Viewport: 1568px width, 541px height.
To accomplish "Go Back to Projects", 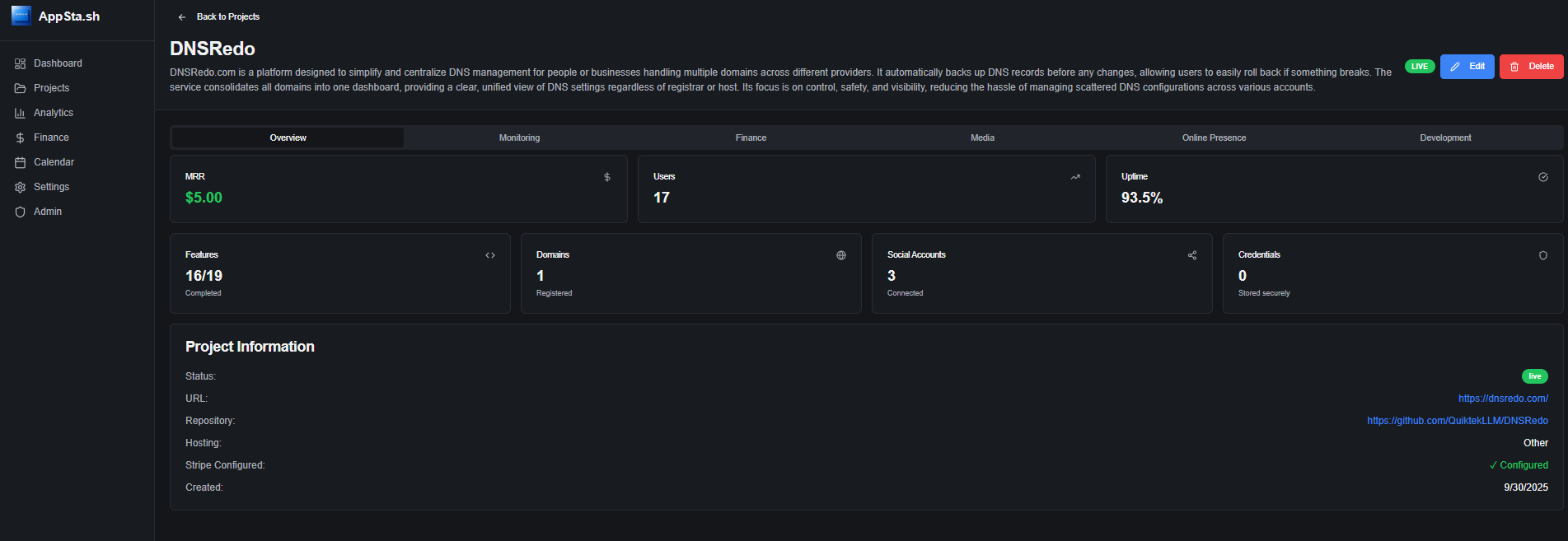I will point(227,16).
